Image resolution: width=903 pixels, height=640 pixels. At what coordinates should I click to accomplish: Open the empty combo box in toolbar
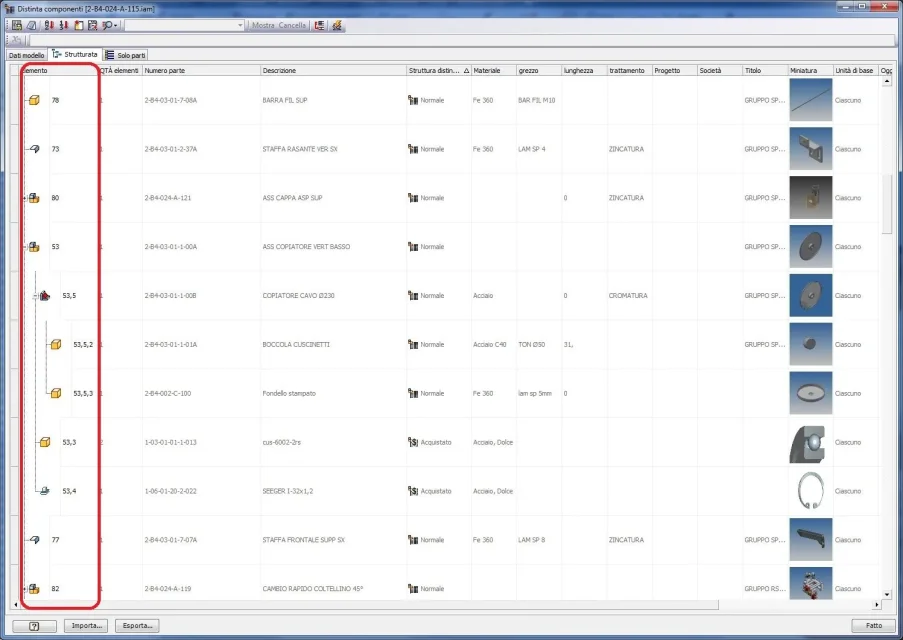tap(240, 25)
